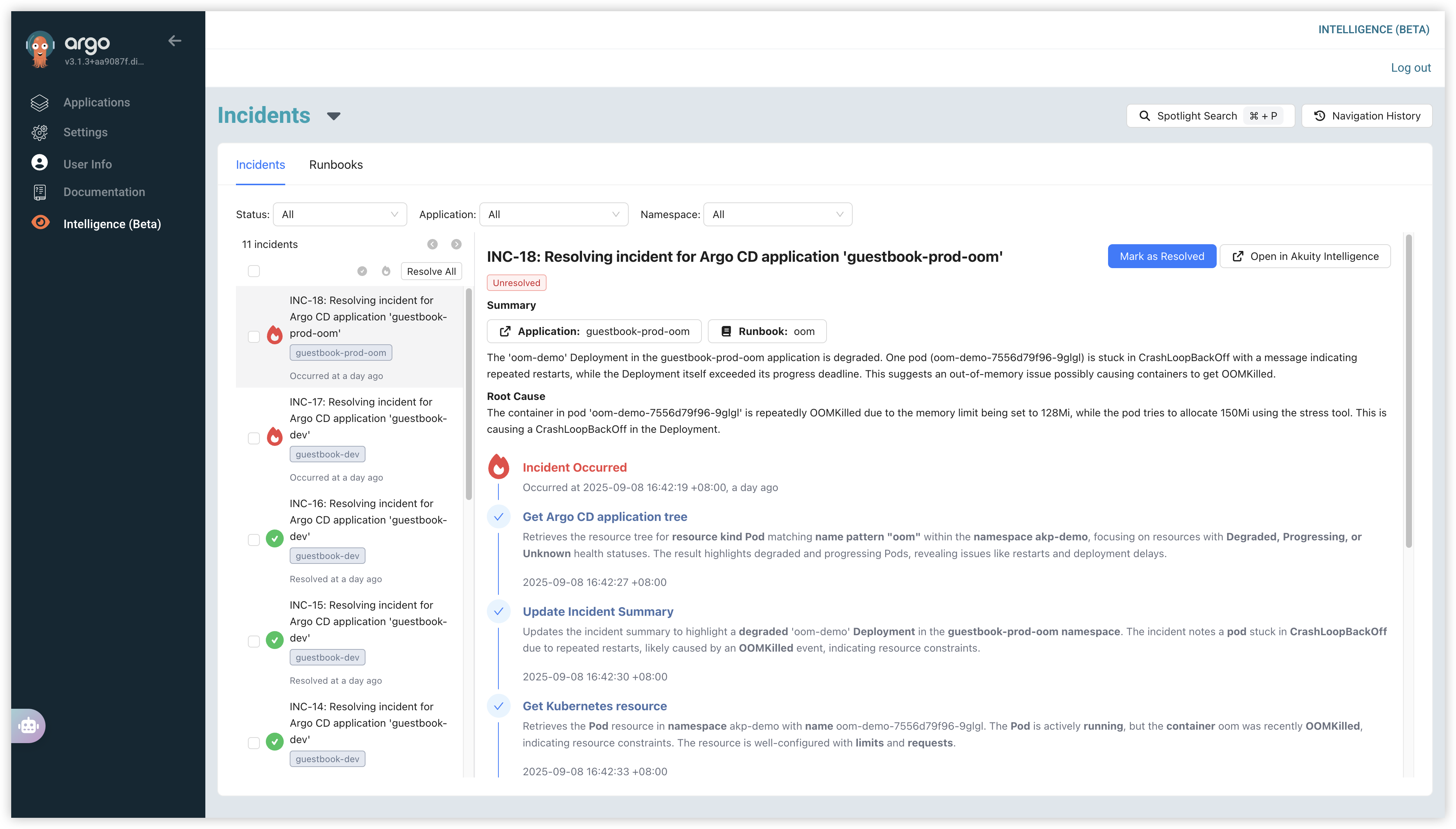Expand the Incidents title dropdown arrow
The height and width of the screenshot is (829, 1456).
click(333, 116)
